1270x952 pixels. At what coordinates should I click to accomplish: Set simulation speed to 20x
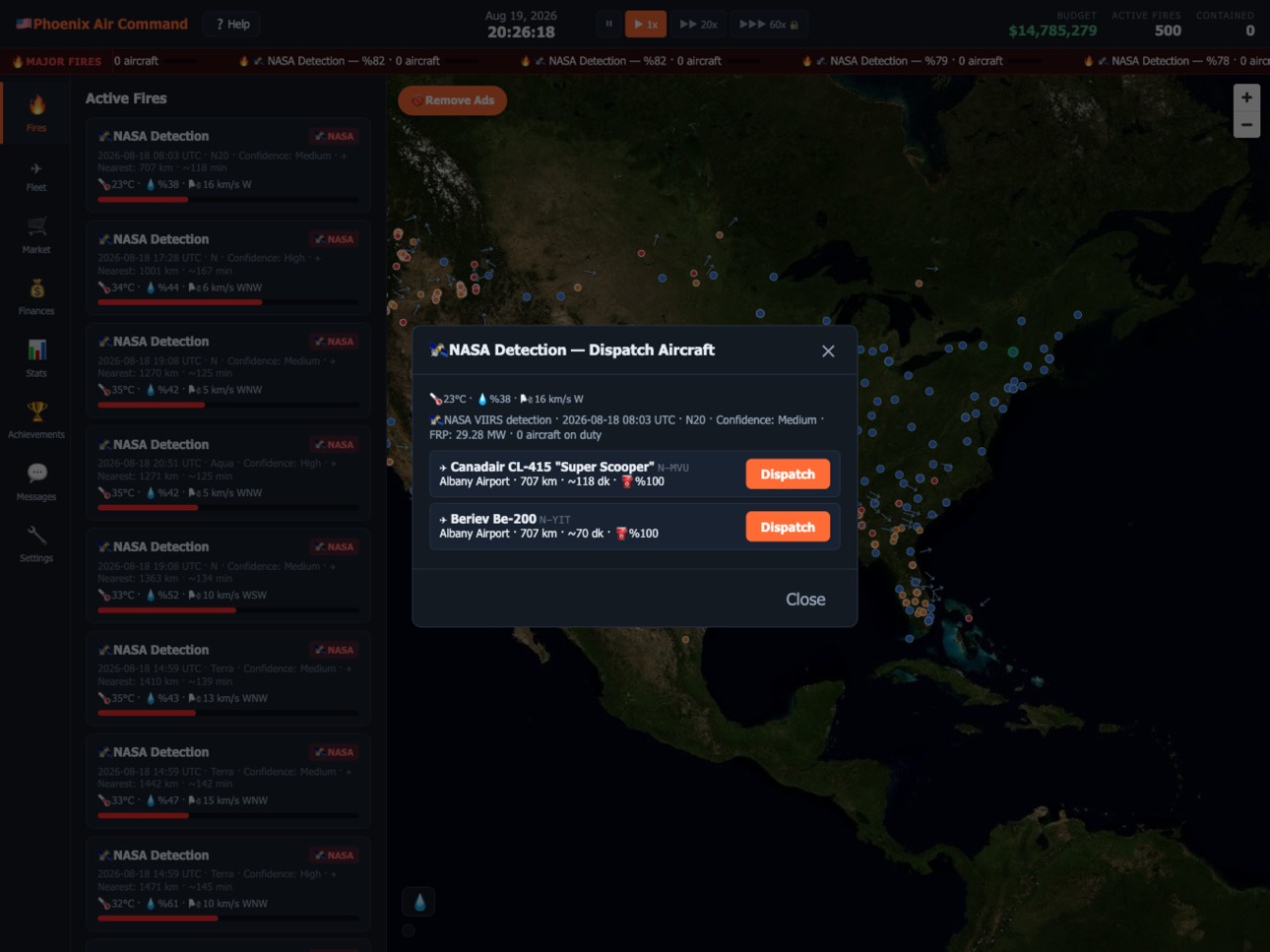[699, 24]
